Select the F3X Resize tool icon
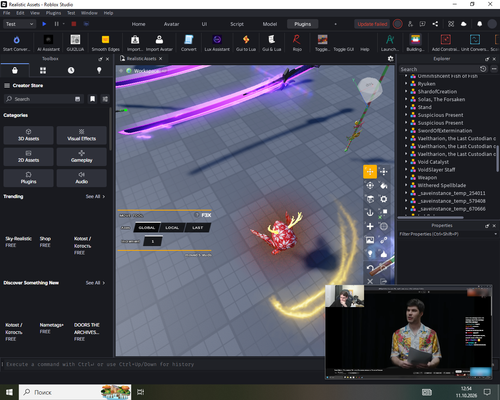500x400 pixels. [384, 172]
